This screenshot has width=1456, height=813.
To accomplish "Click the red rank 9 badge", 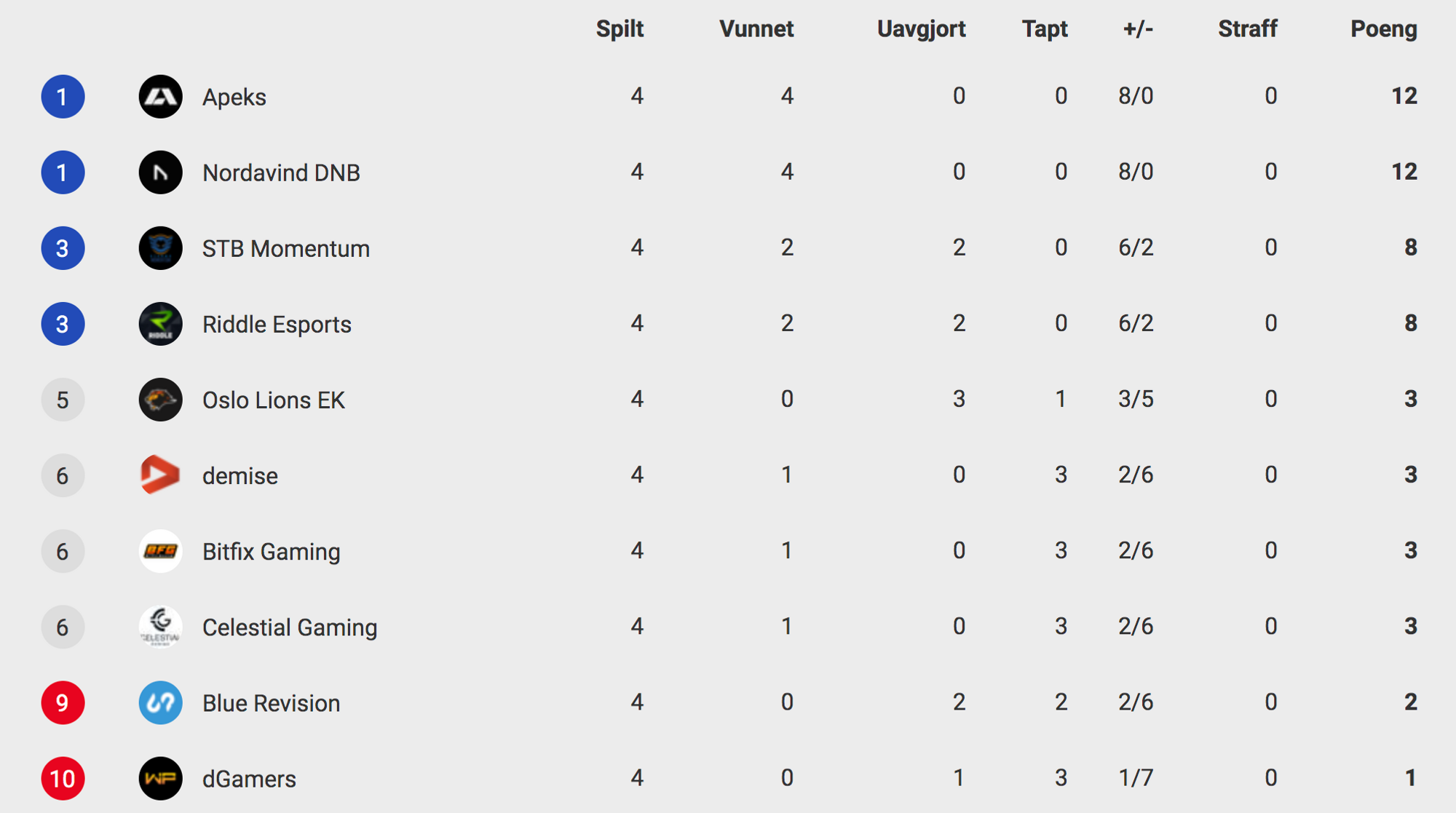I will [x=63, y=702].
